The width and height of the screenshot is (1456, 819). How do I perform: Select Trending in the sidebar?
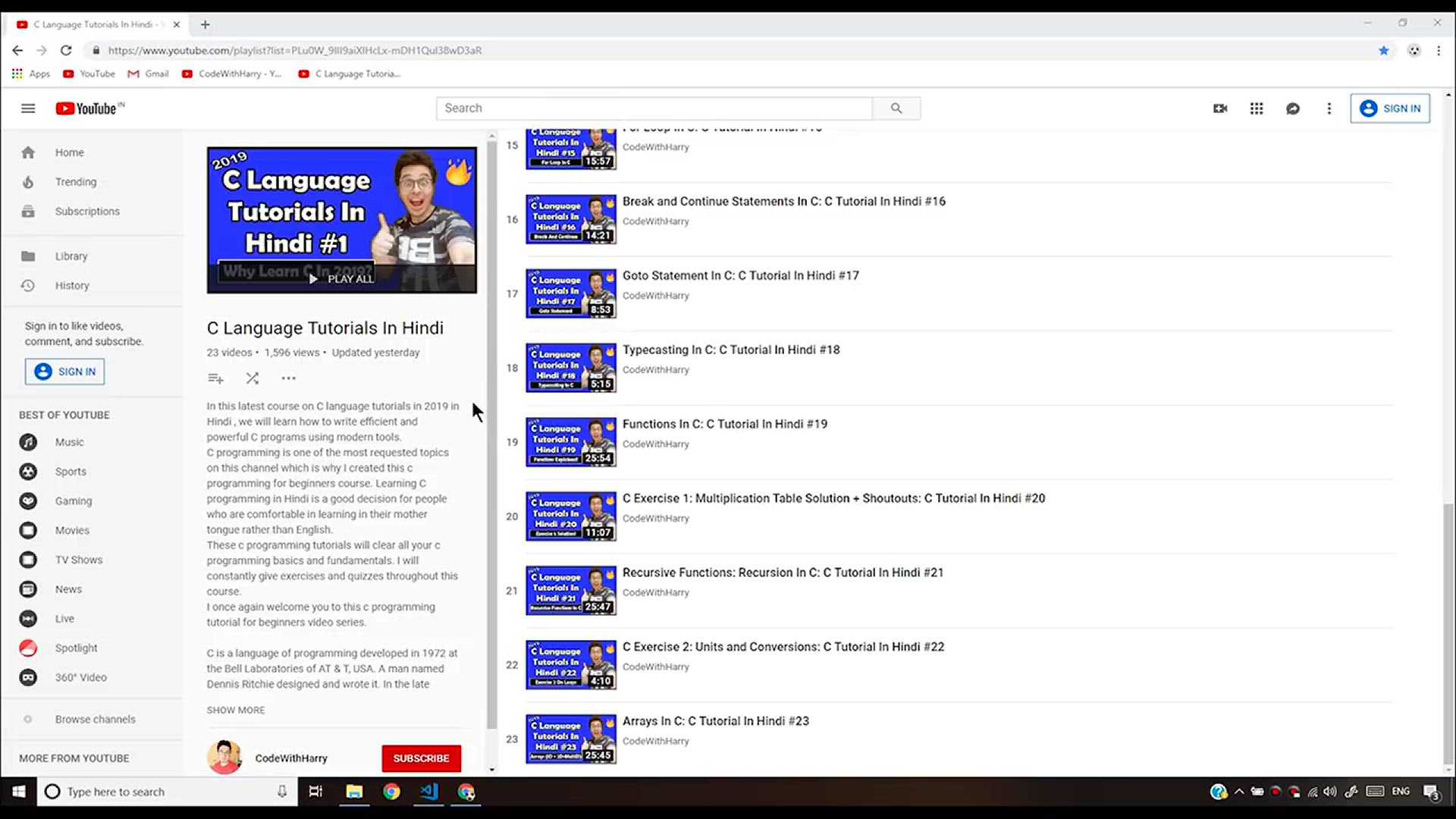[91, 182]
